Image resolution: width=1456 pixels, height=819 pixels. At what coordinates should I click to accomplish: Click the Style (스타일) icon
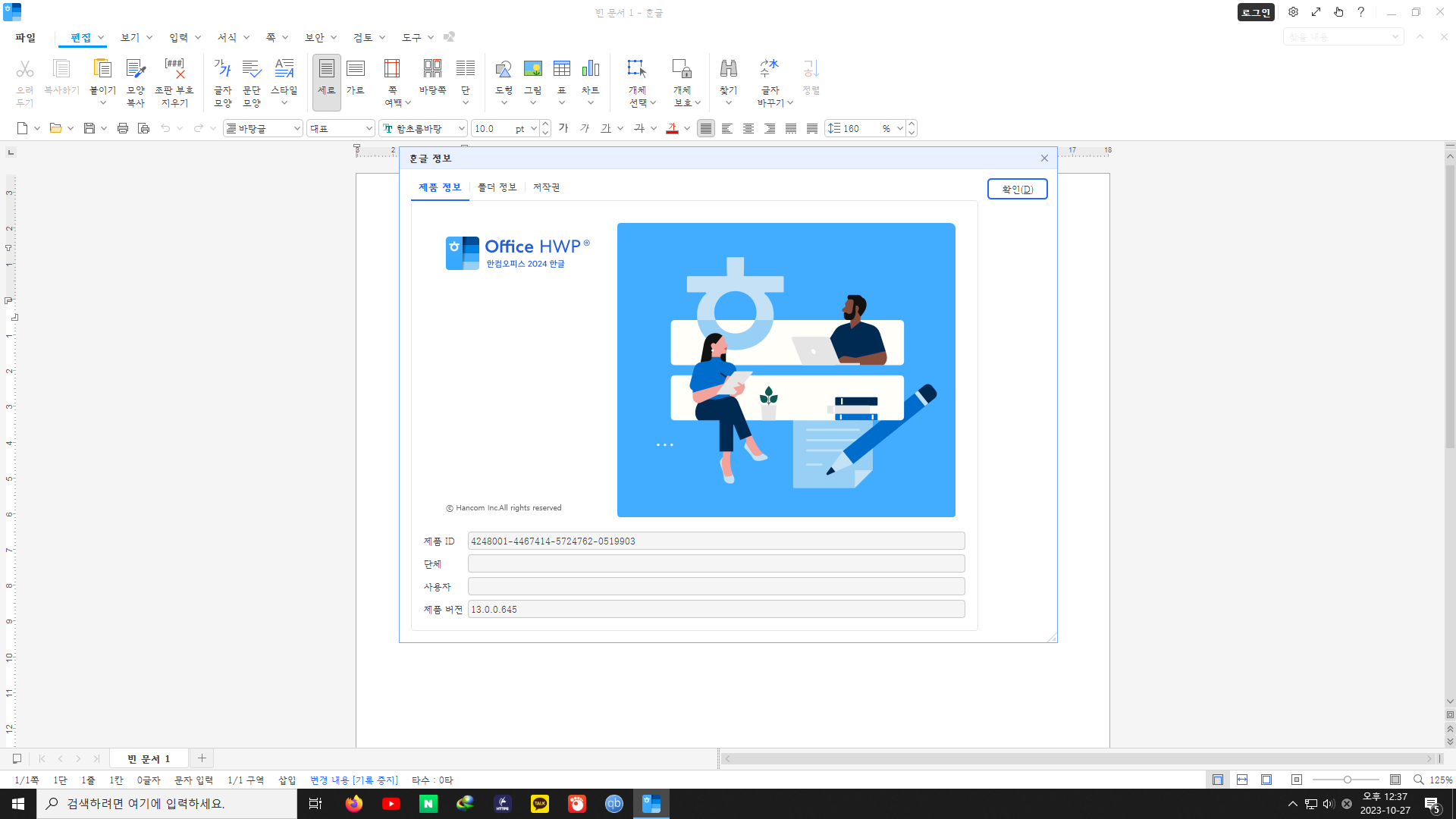(x=284, y=69)
